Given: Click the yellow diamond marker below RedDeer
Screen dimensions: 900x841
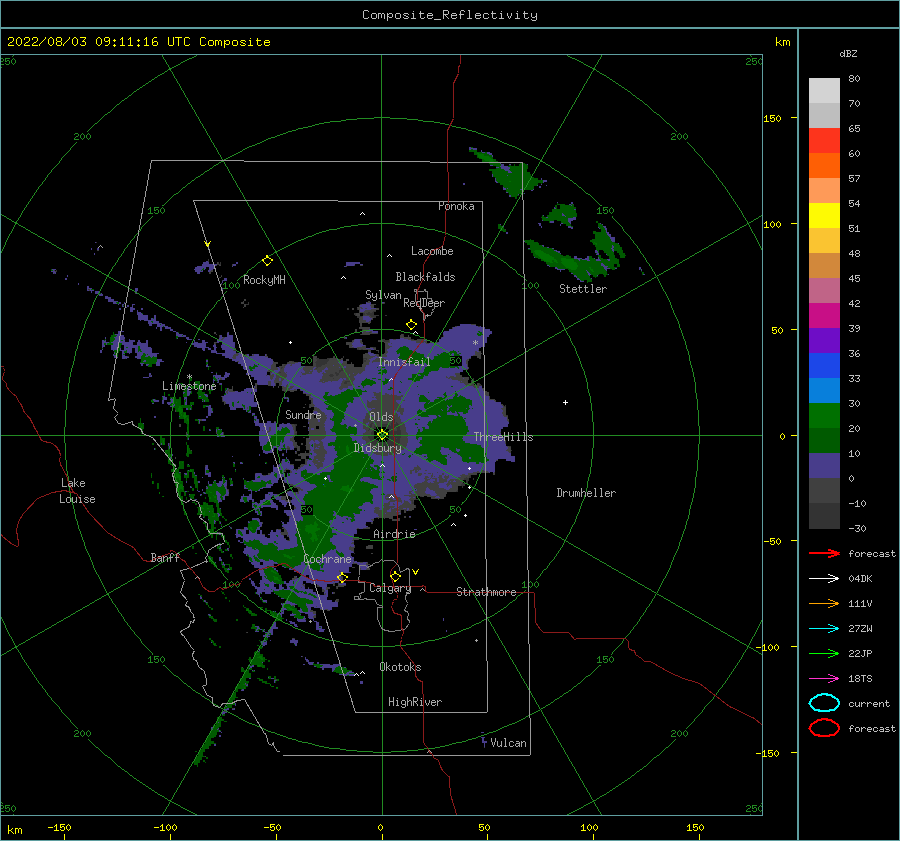Looking at the screenshot, I should click(411, 325).
